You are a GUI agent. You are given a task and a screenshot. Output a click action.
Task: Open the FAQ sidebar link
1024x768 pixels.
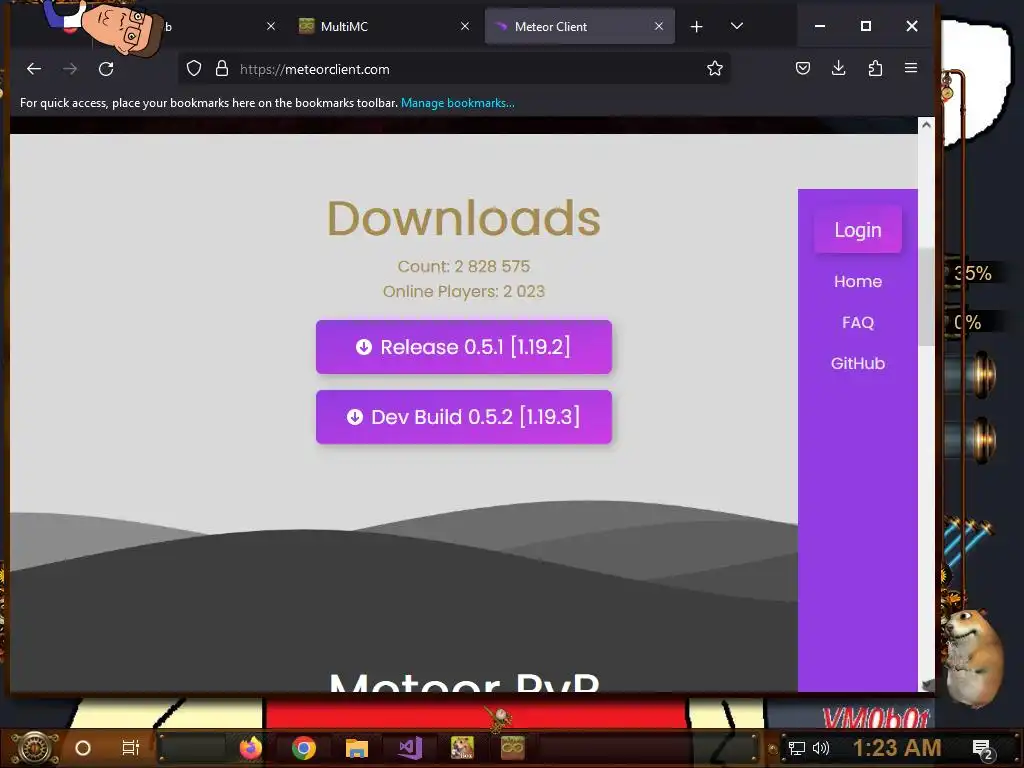click(857, 323)
